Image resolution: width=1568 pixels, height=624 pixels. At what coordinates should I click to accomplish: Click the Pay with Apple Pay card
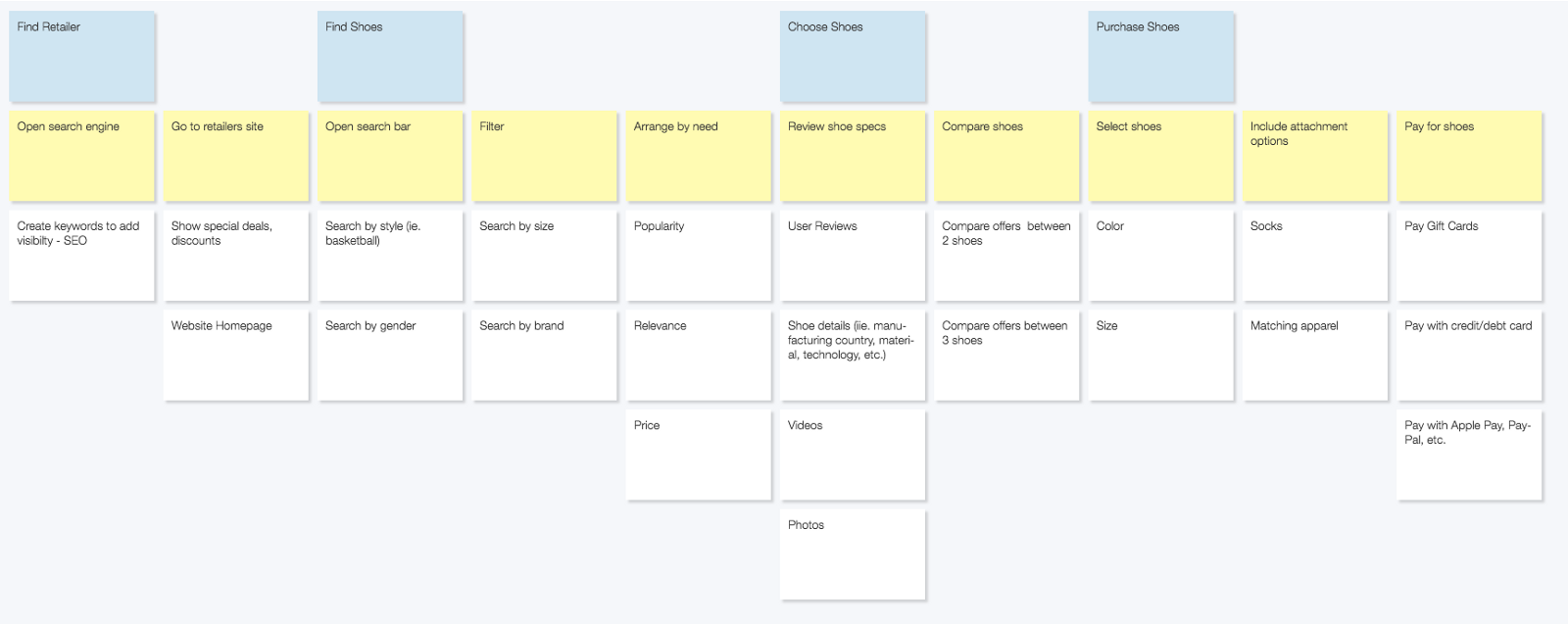(x=1469, y=456)
